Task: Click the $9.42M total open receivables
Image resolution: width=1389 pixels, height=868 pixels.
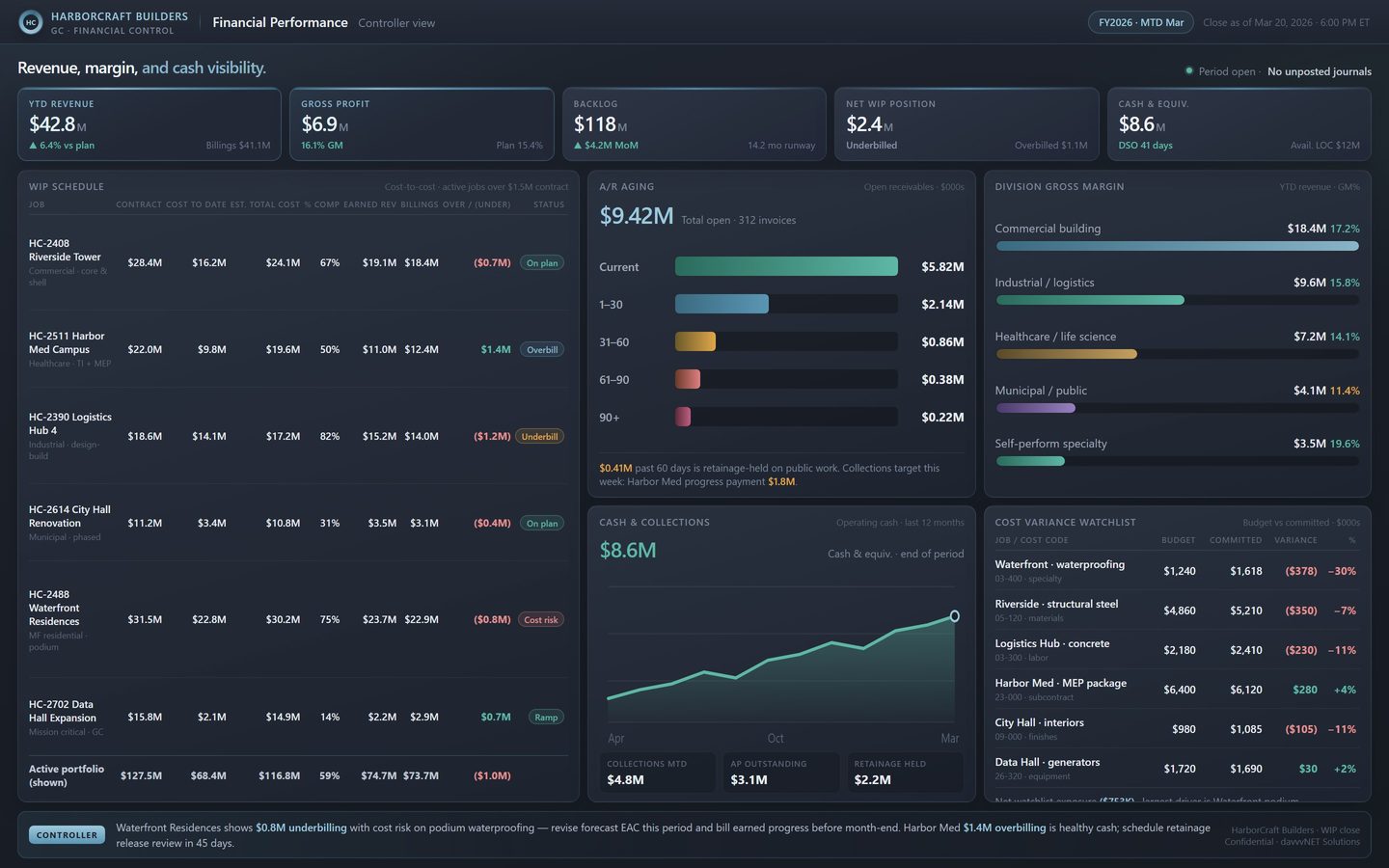Action: tap(637, 216)
